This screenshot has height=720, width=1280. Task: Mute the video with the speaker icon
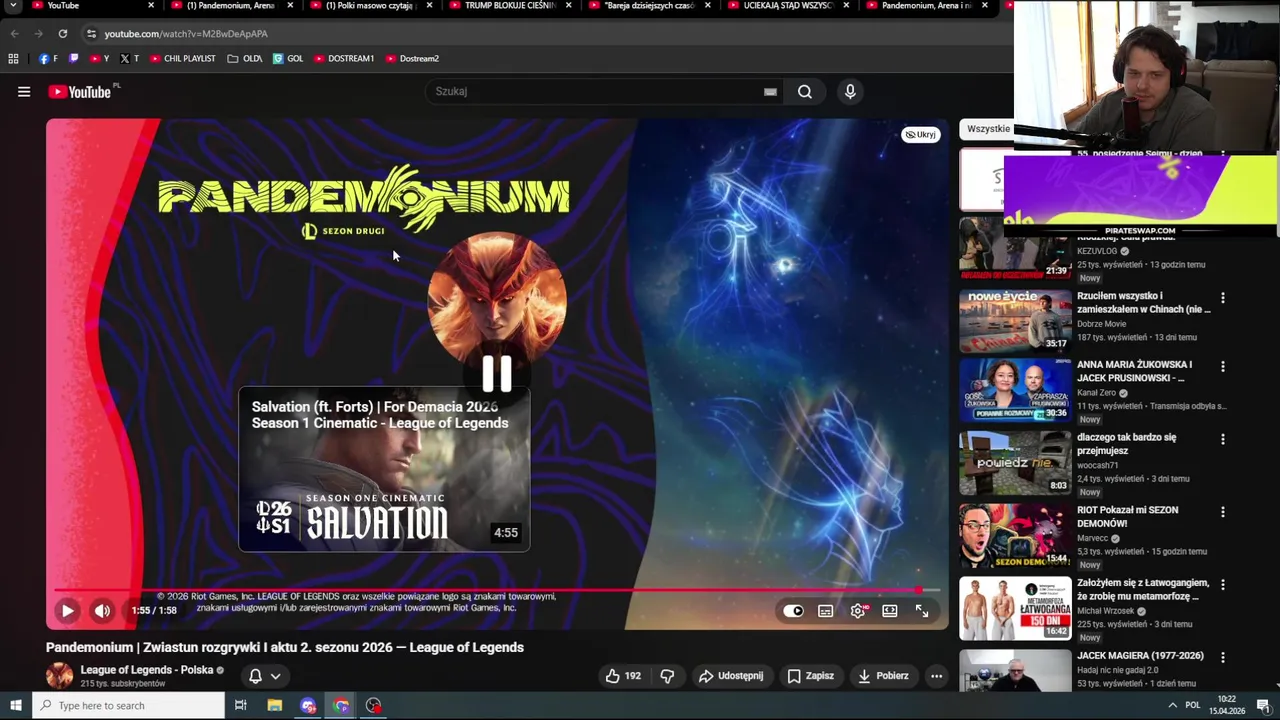tap(102, 611)
